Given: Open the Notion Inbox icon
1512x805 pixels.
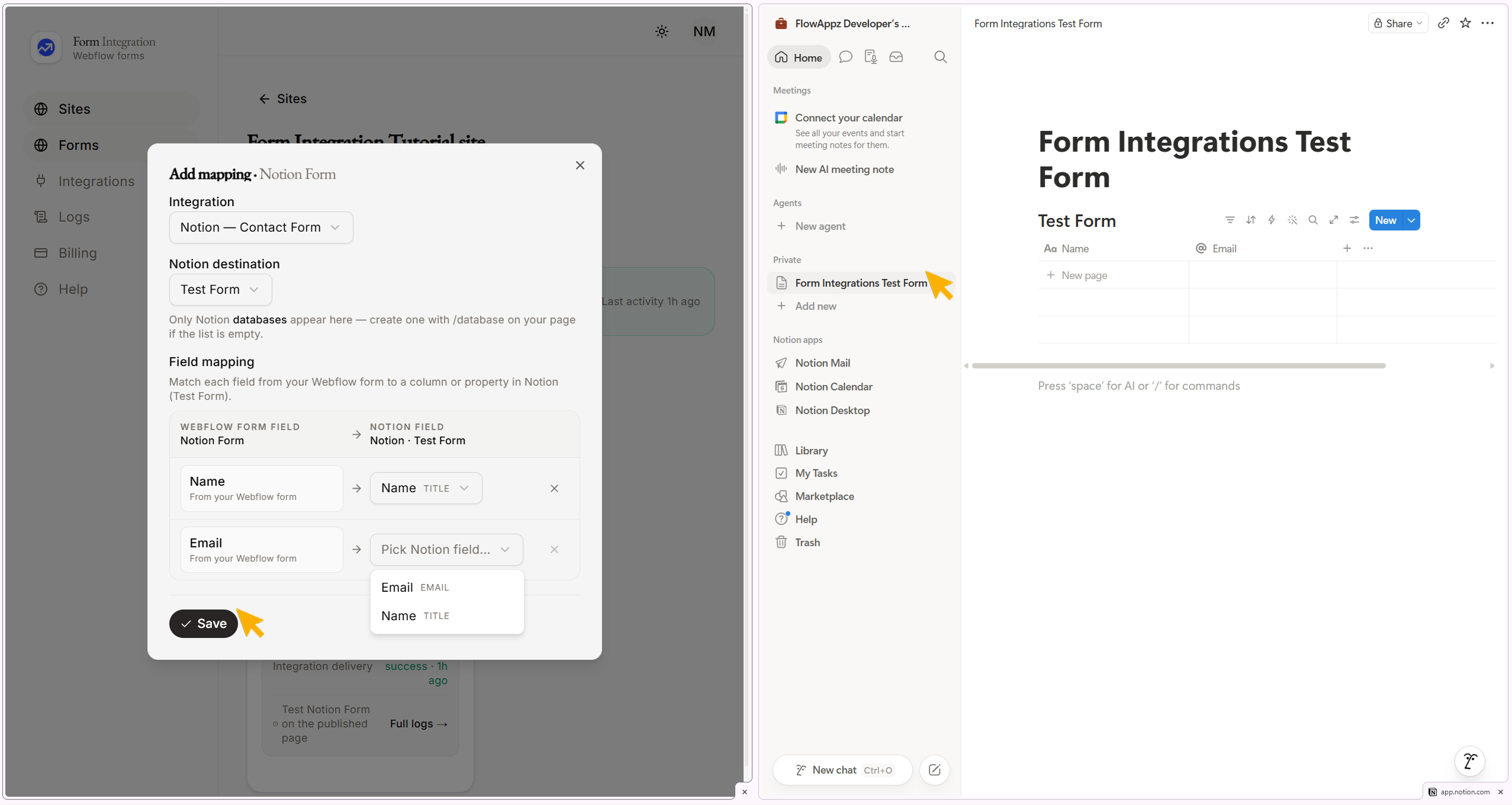Looking at the screenshot, I should pos(896,57).
